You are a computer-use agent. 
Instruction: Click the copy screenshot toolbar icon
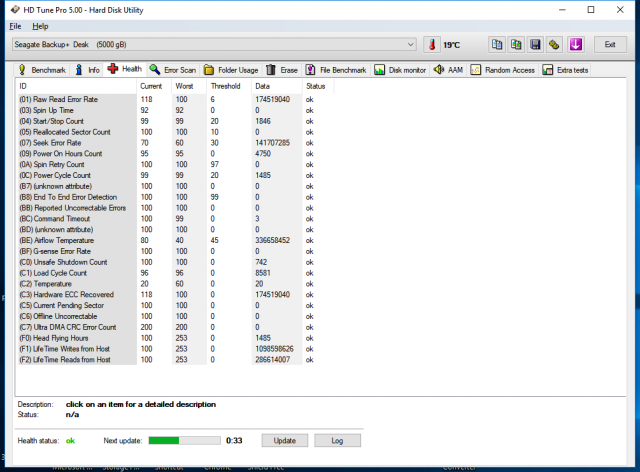pos(517,45)
